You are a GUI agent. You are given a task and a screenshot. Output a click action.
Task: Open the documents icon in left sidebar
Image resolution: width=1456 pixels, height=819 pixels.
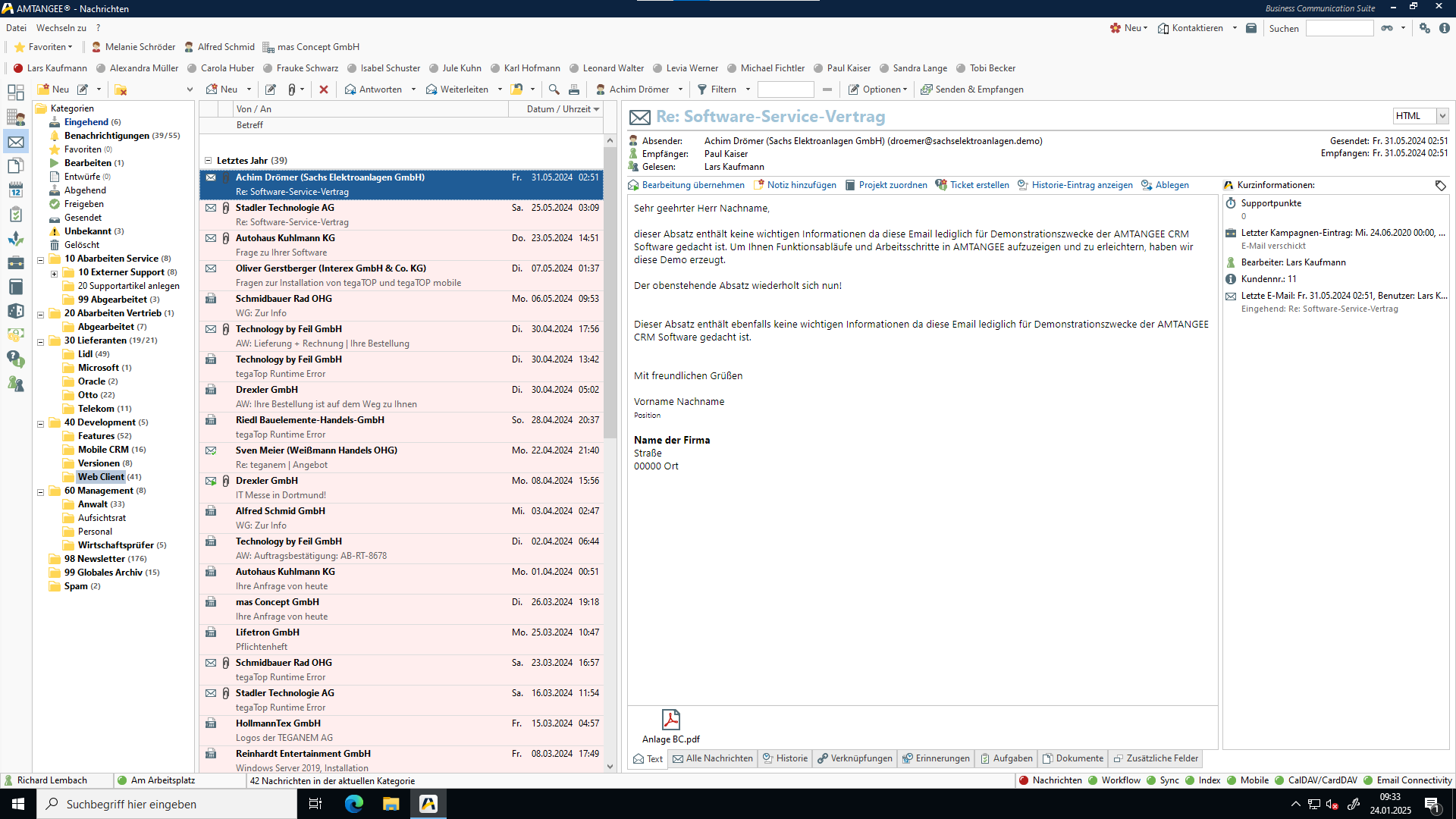[15, 165]
